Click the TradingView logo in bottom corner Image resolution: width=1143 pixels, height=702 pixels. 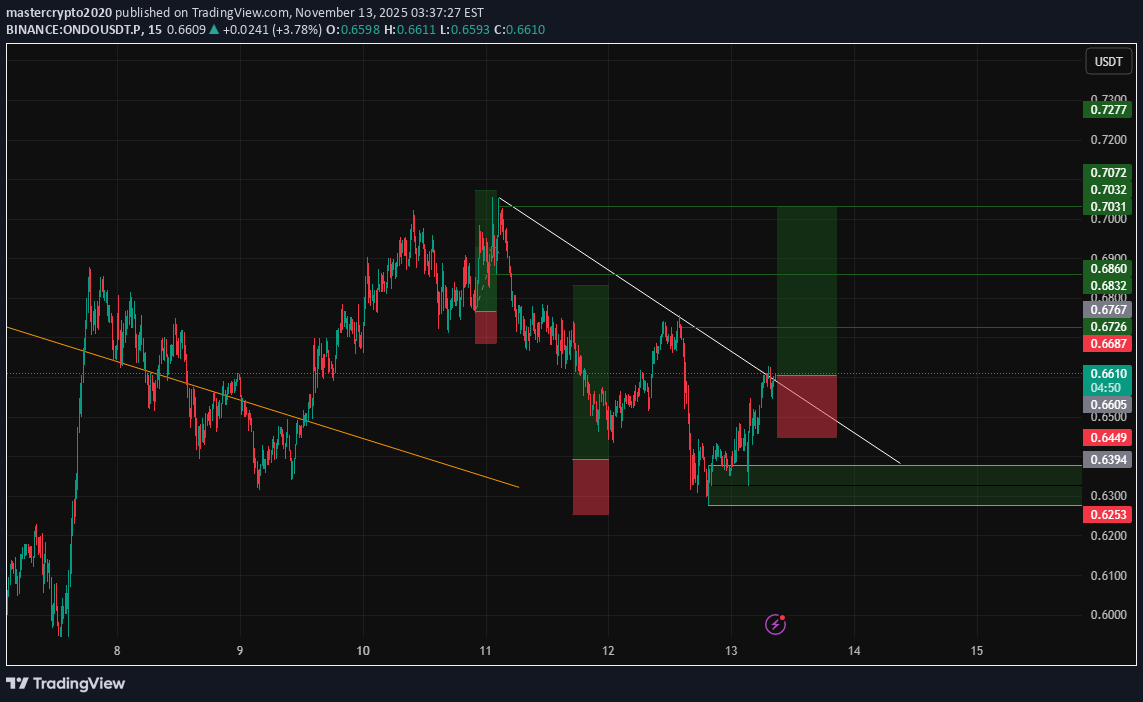tap(66, 683)
